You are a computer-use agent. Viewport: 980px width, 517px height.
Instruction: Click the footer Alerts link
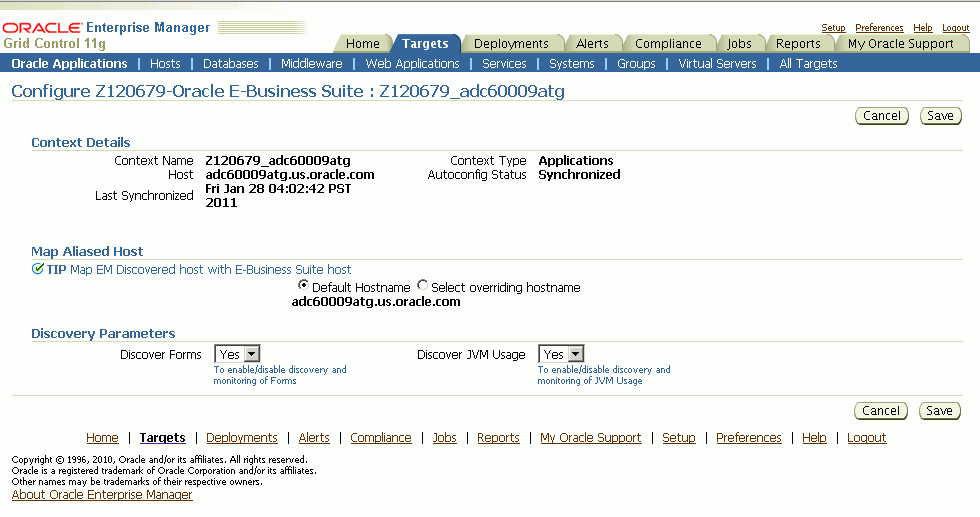tap(314, 438)
